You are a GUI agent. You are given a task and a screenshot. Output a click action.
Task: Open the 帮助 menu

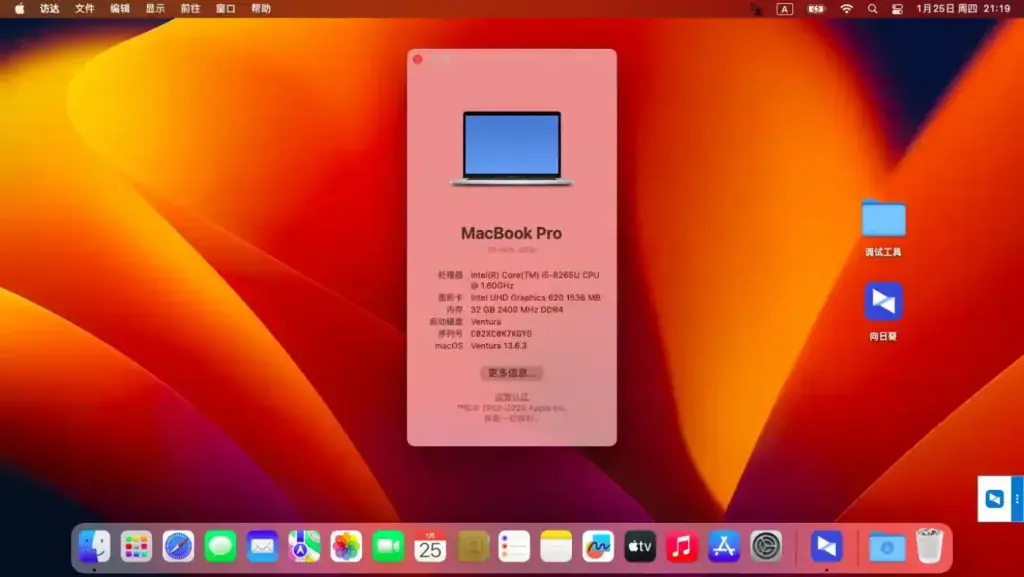click(261, 8)
